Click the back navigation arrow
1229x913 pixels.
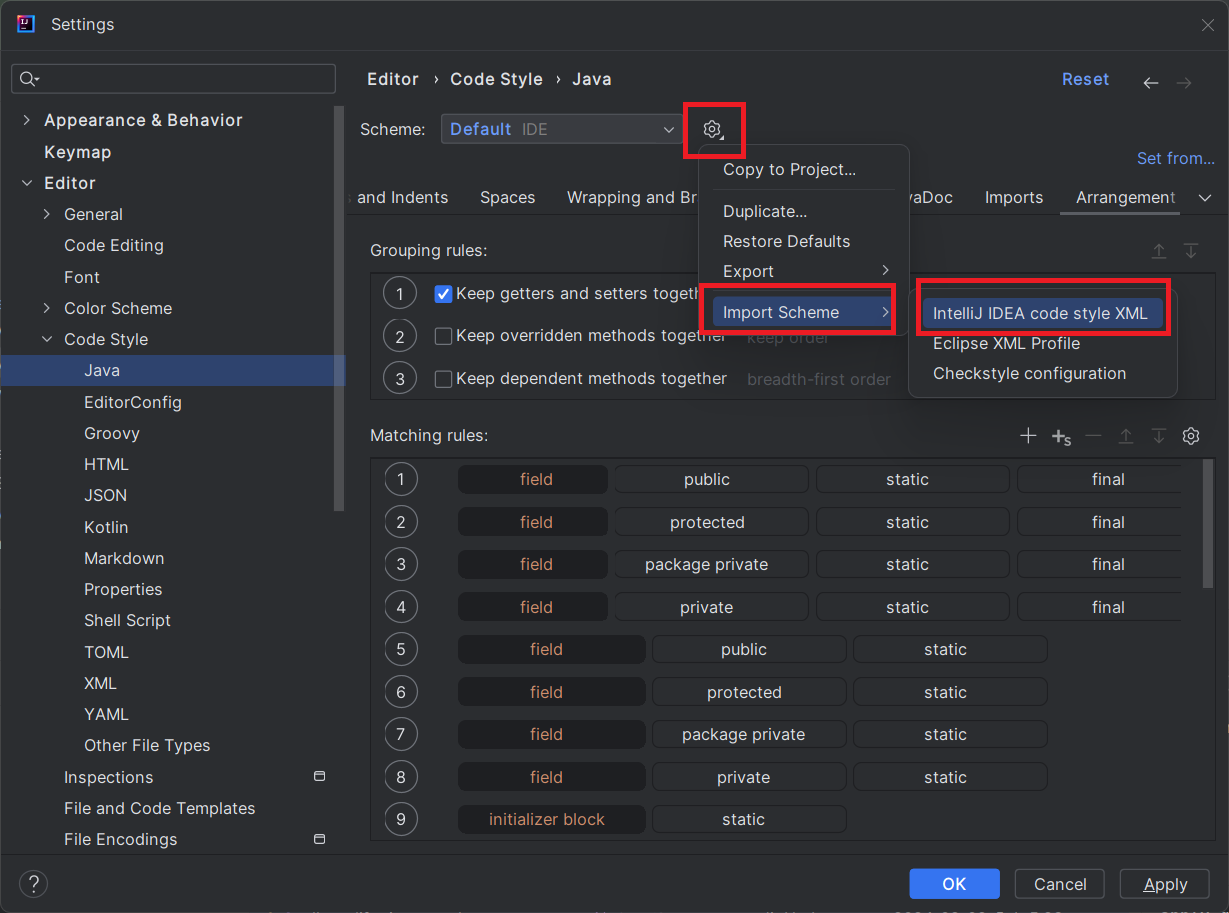click(1151, 83)
